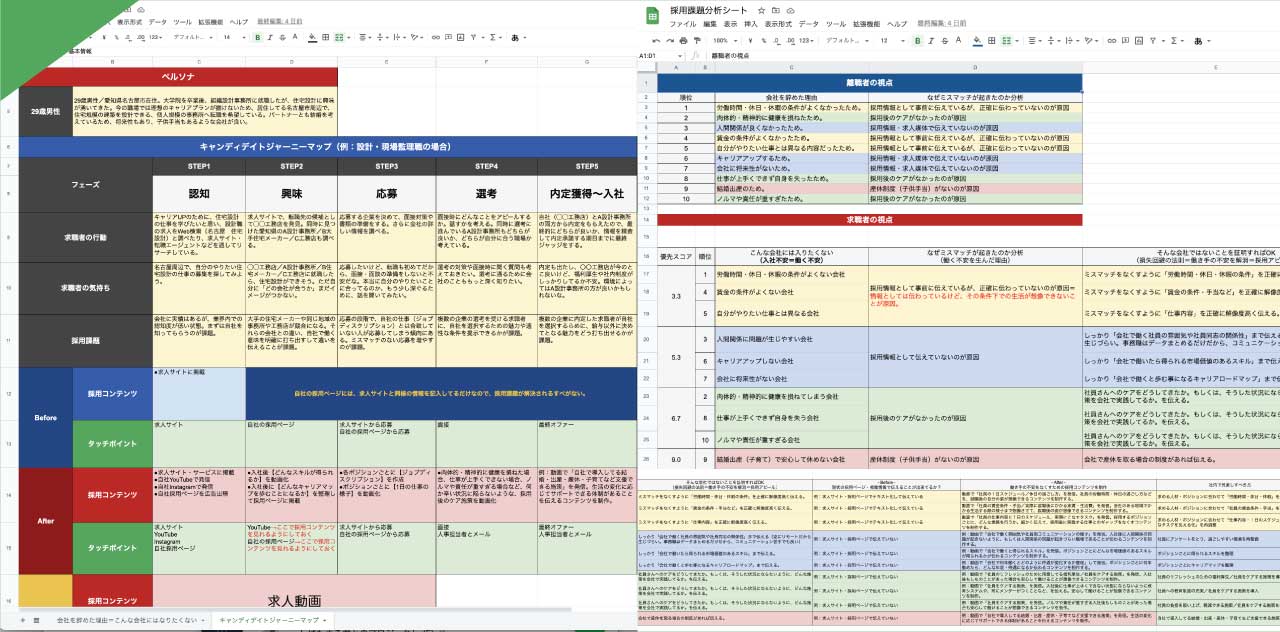Toggle italic in the 採用課題分析シート toolbar
Screen dimensions: 1280x632
[932, 40]
